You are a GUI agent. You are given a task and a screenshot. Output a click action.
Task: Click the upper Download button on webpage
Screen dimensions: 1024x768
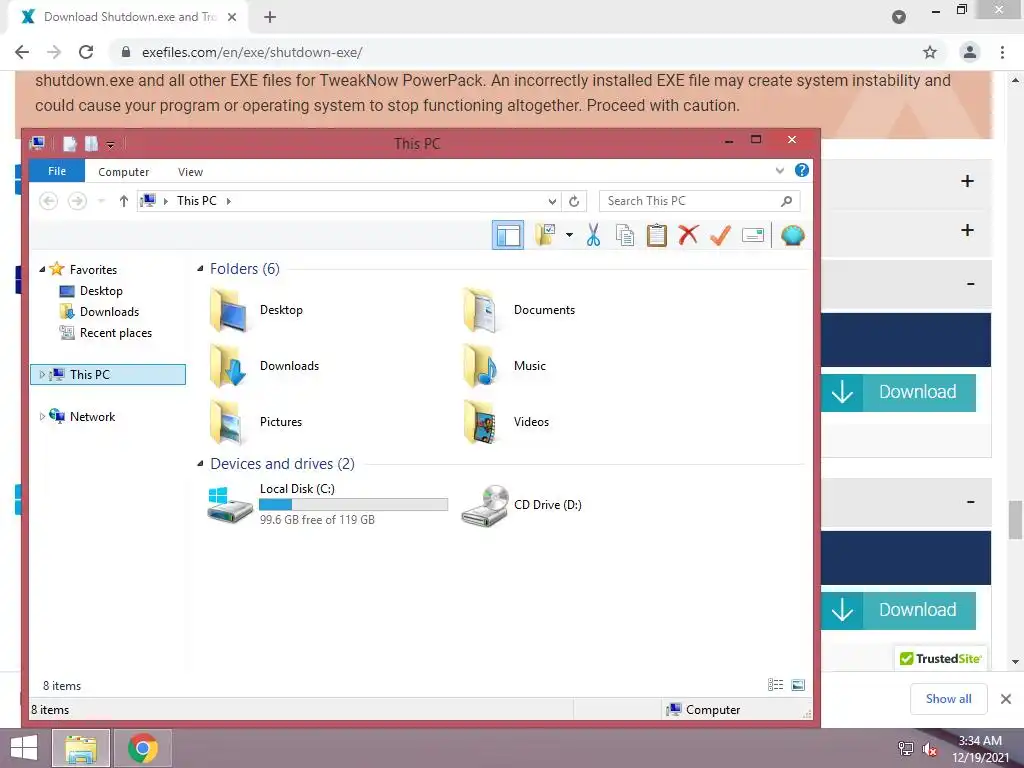coord(899,392)
